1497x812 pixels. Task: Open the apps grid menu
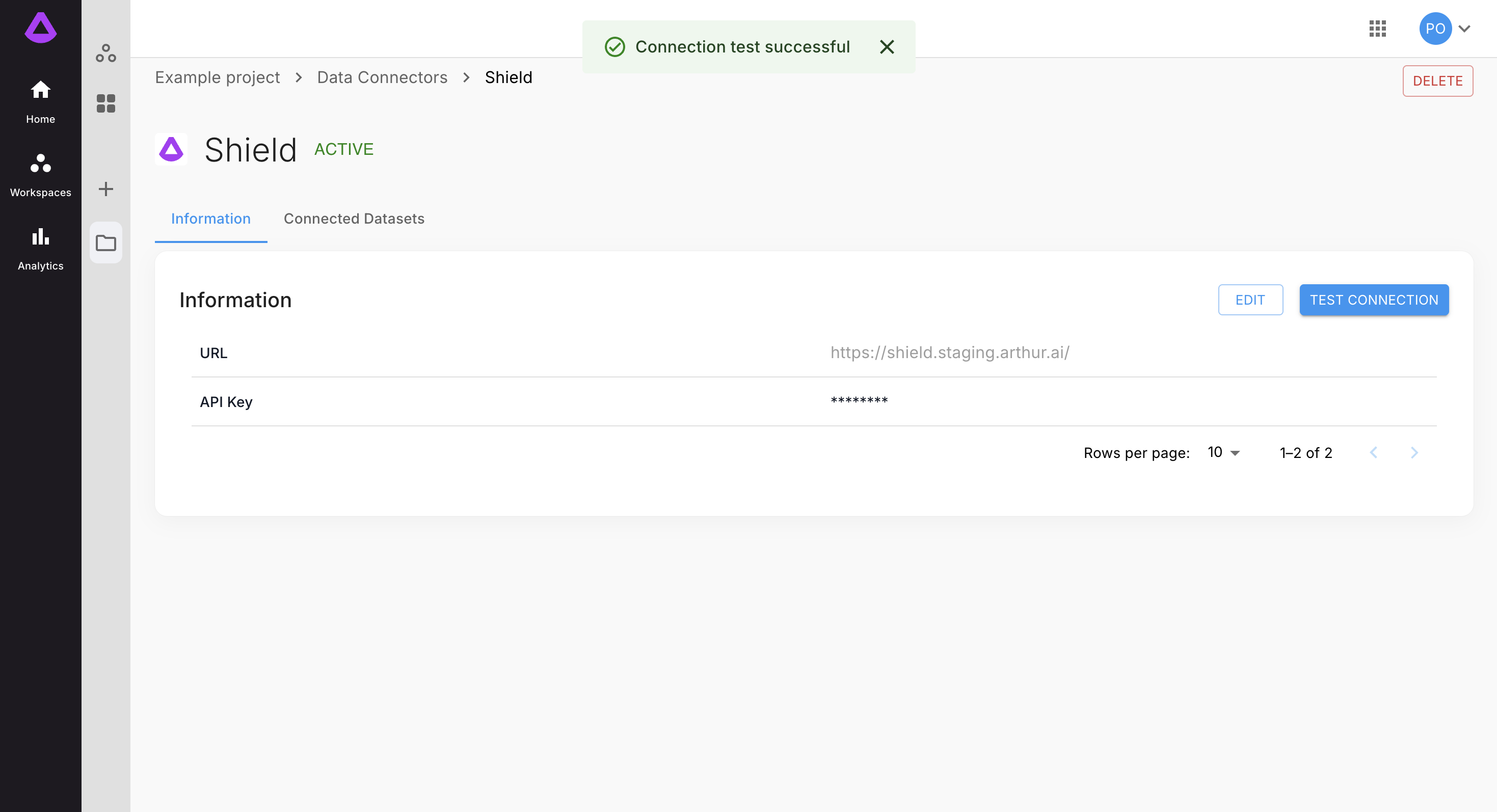click(1377, 29)
